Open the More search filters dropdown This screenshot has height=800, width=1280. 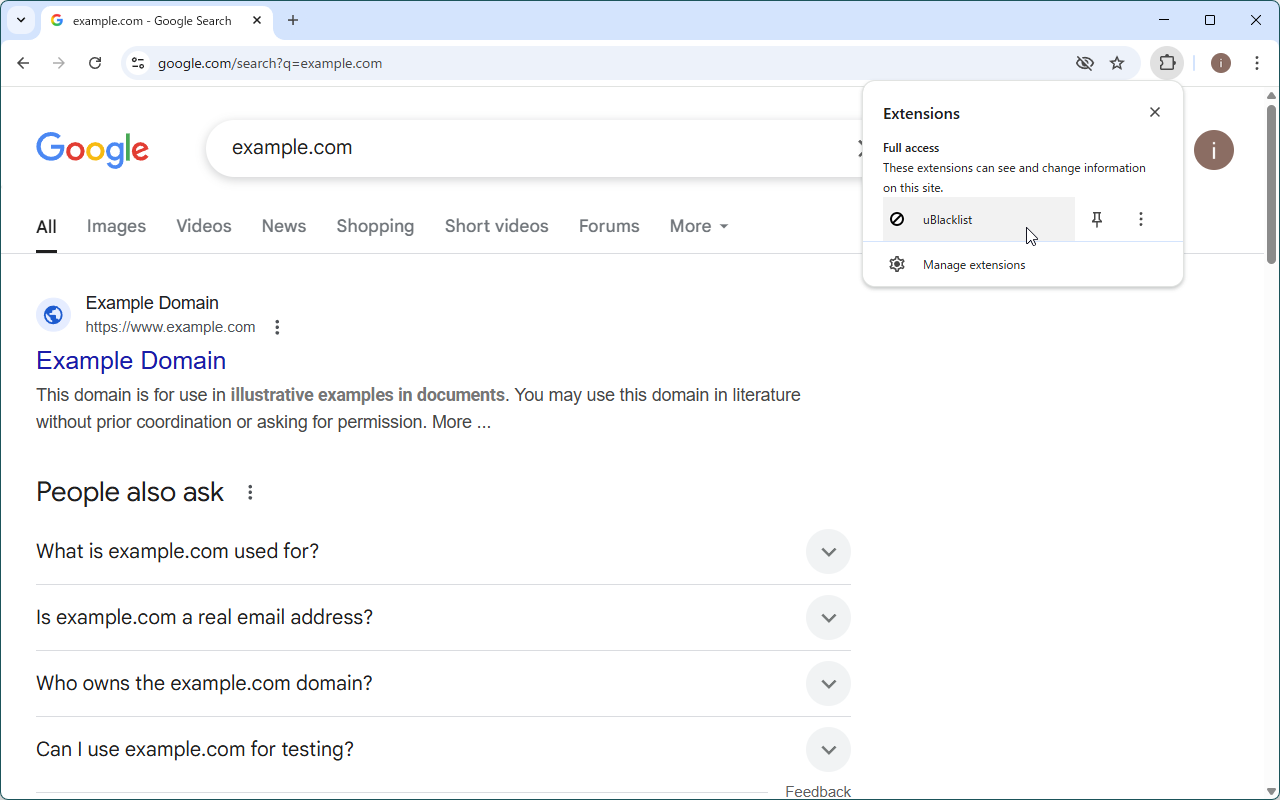click(x=698, y=226)
